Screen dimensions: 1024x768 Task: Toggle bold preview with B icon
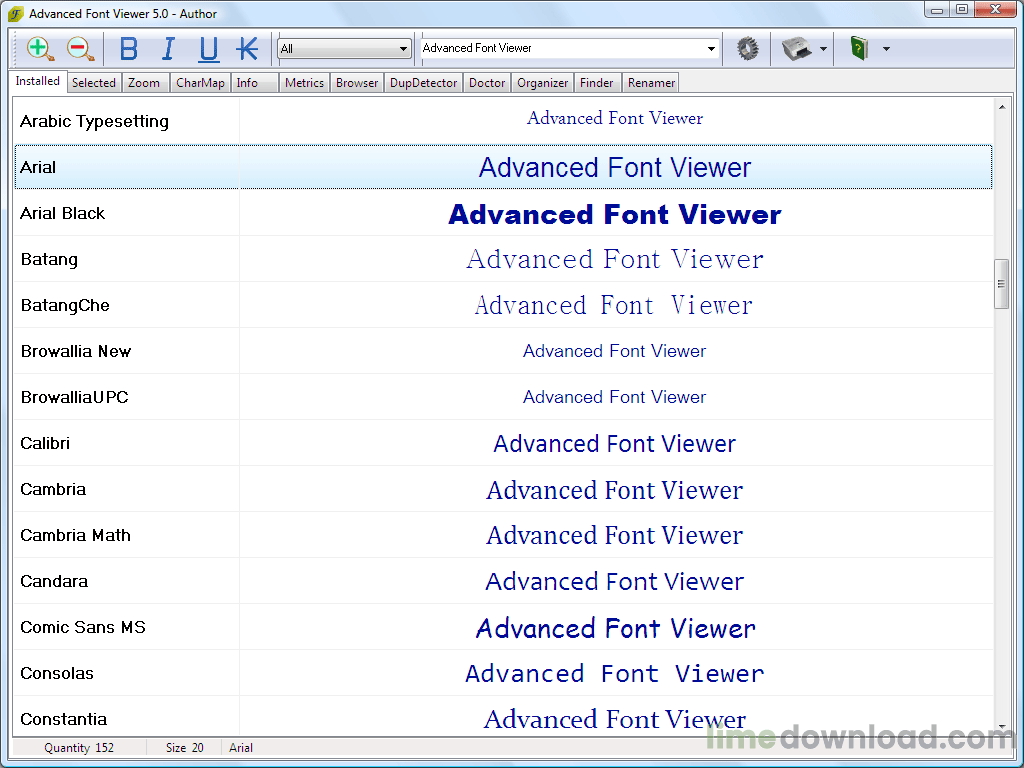coord(129,49)
